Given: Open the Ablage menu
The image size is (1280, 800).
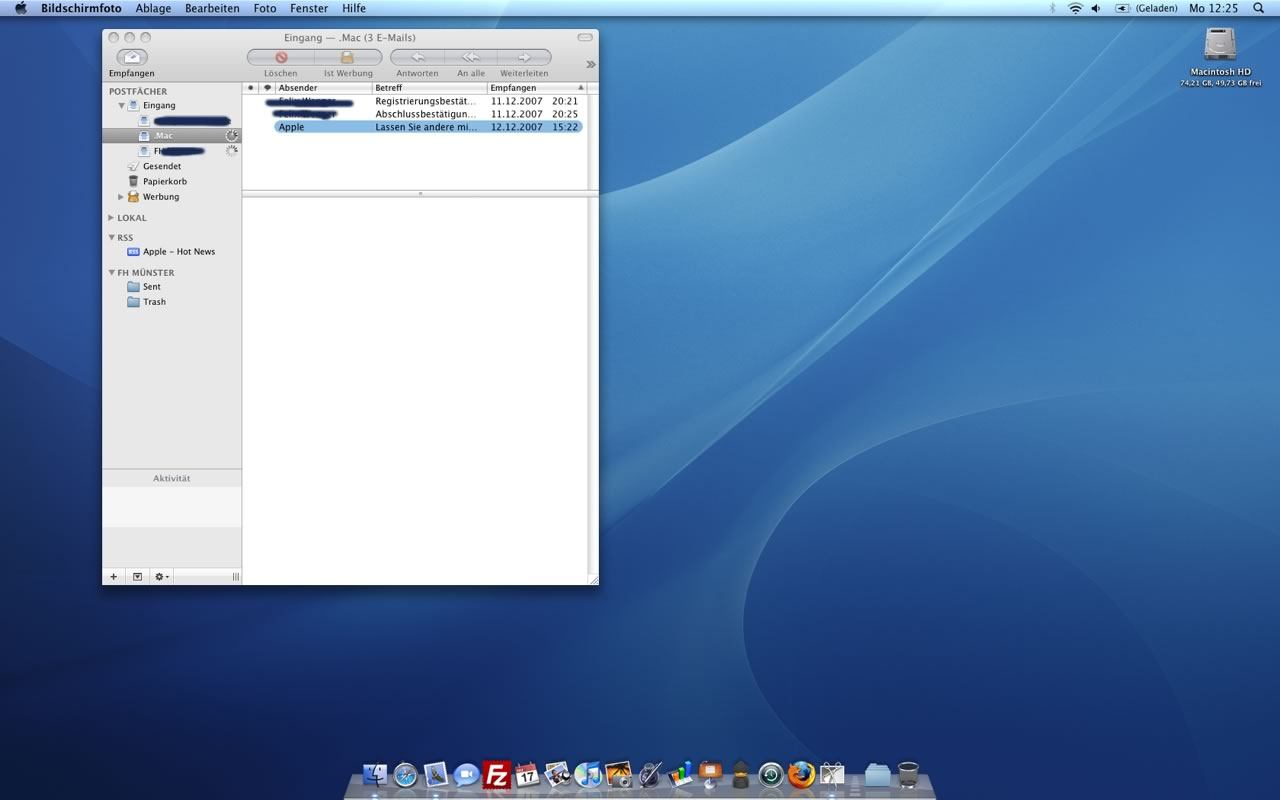Looking at the screenshot, I should click(153, 8).
